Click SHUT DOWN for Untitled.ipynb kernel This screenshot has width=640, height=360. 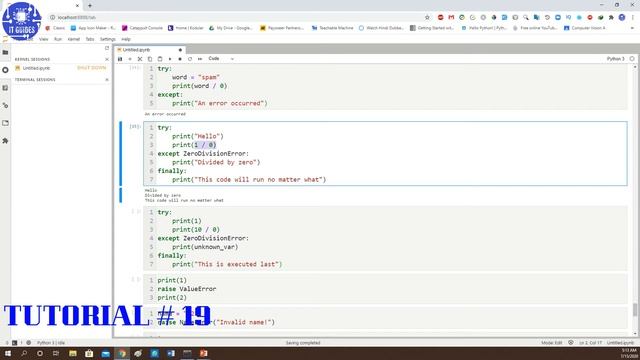coord(91,68)
